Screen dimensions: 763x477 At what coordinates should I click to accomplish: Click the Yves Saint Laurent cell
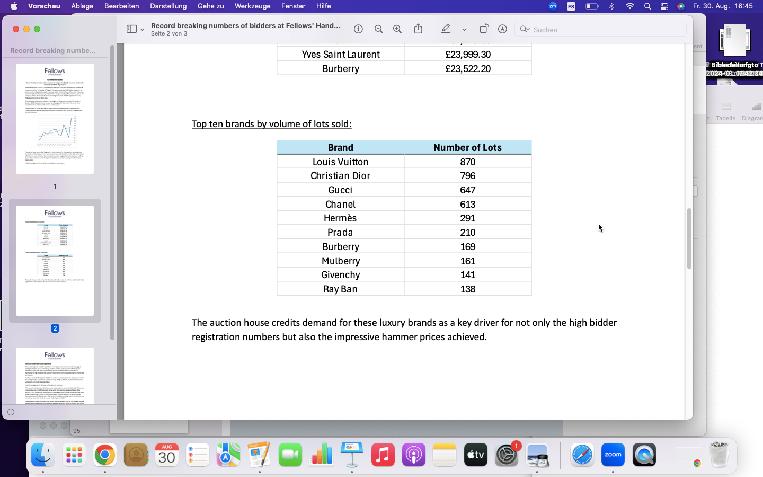tap(341, 54)
